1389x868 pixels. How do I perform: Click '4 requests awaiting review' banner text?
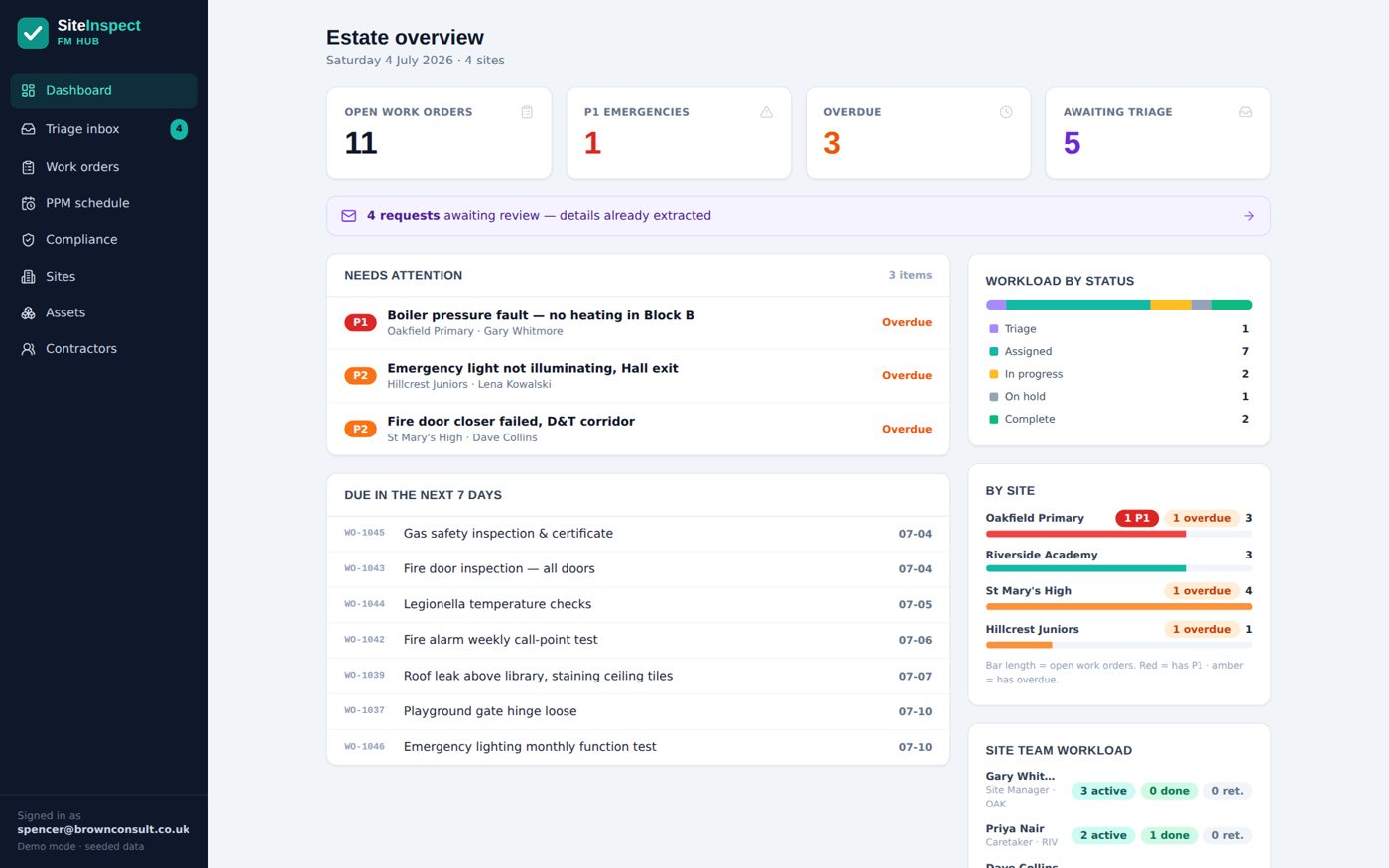(x=539, y=216)
